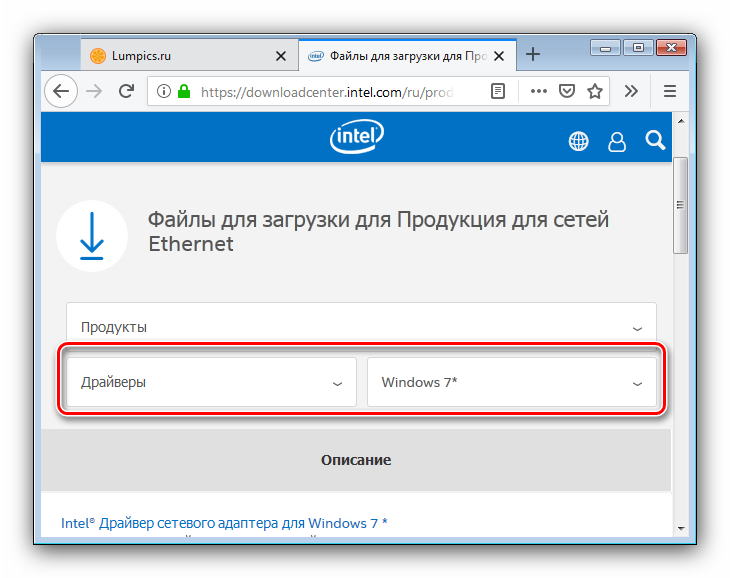Image resolution: width=730 pixels, height=578 pixels.
Task: Click the green padlock security icon
Action: coord(184,91)
